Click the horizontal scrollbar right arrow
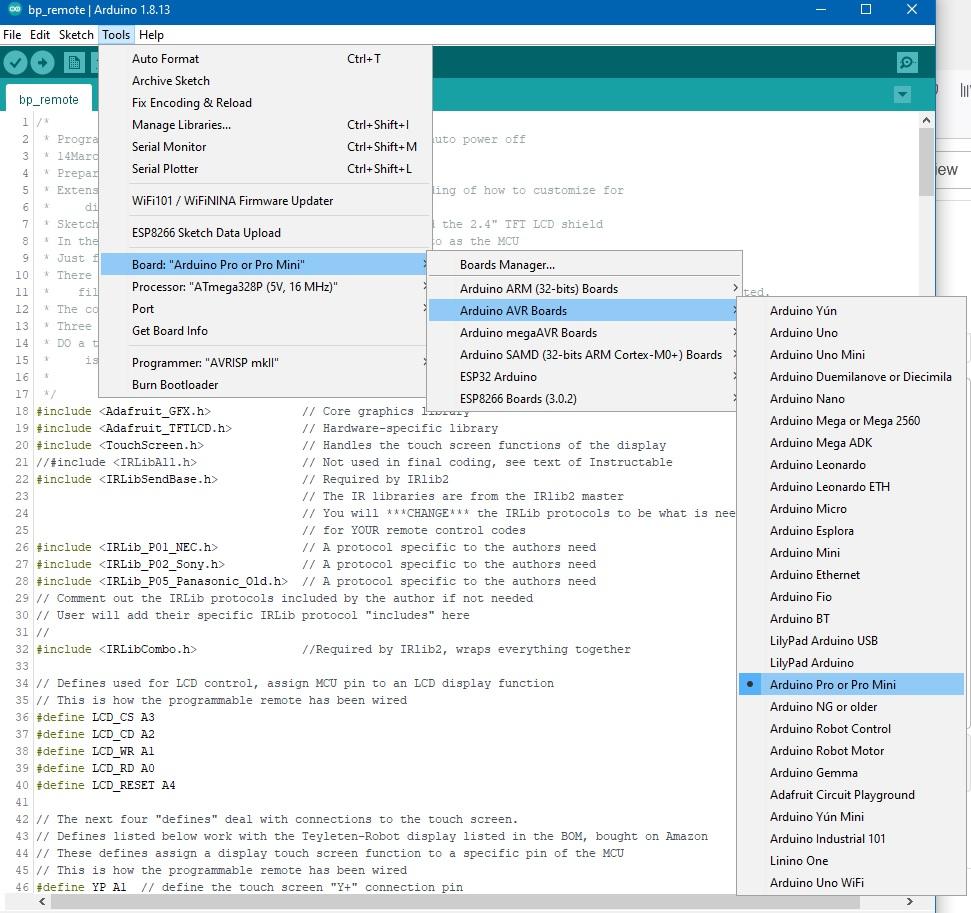971x913 pixels. click(x=909, y=901)
